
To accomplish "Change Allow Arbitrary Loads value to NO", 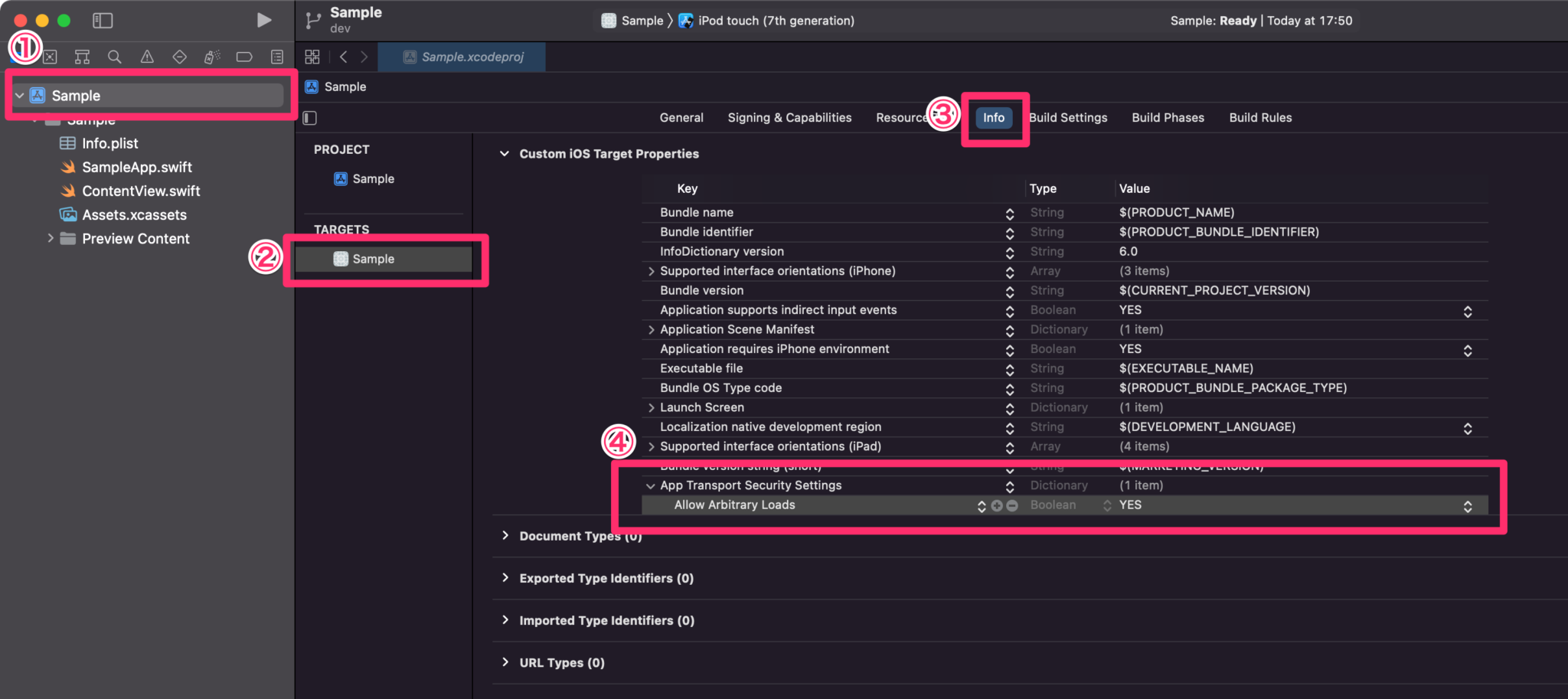I will pos(1468,505).
